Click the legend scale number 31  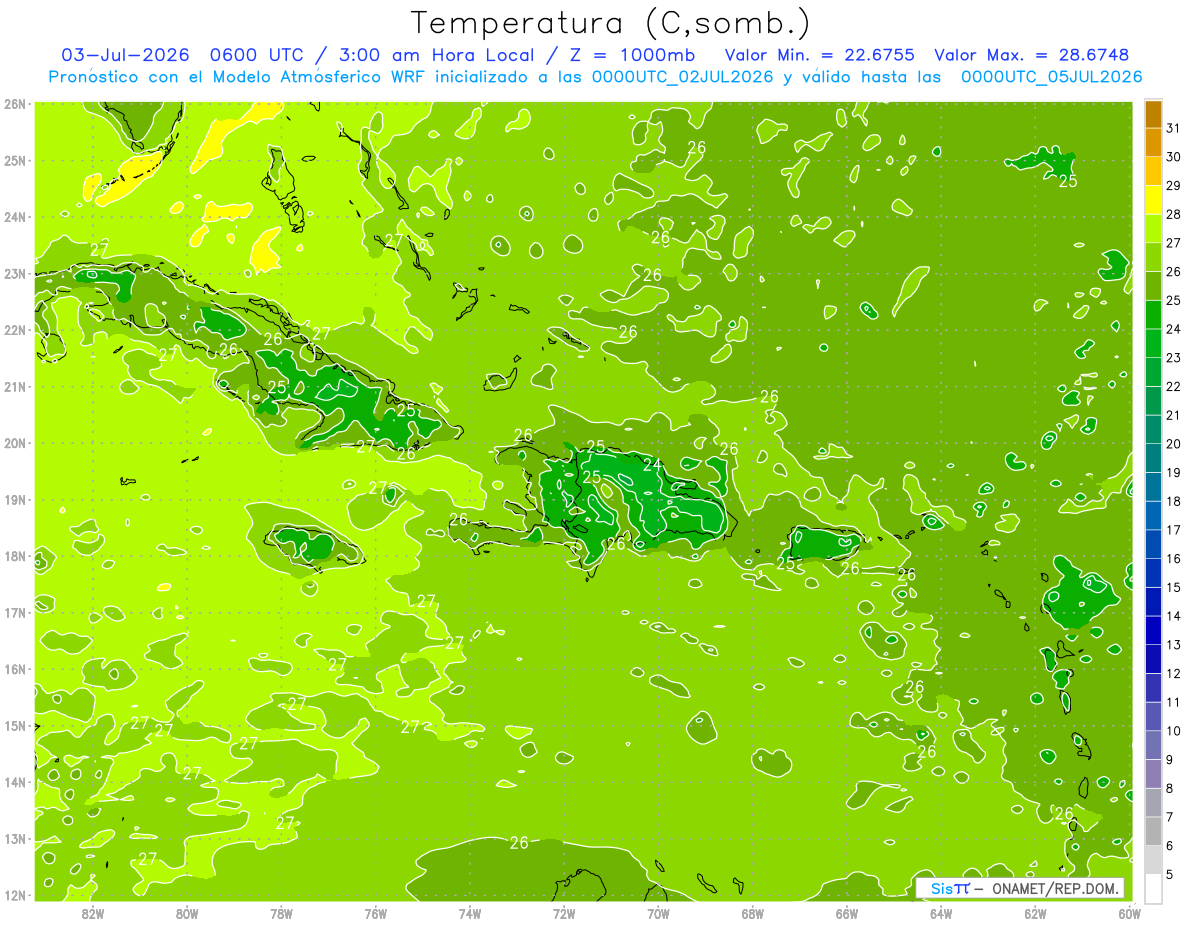[x=1173, y=128]
